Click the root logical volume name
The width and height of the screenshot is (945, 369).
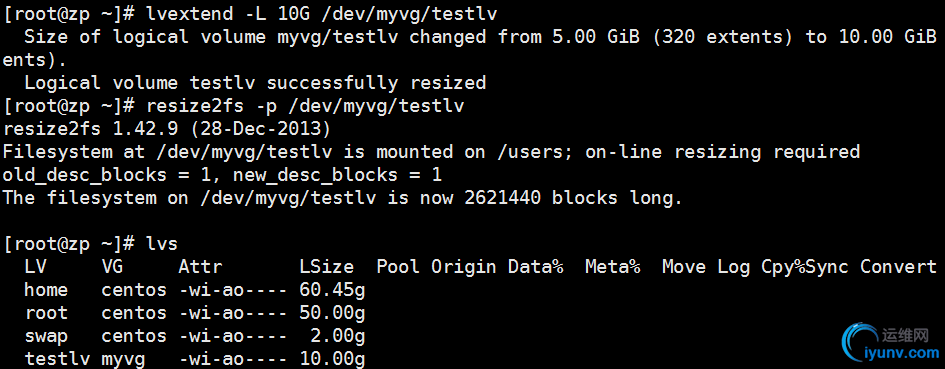pos(46,314)
